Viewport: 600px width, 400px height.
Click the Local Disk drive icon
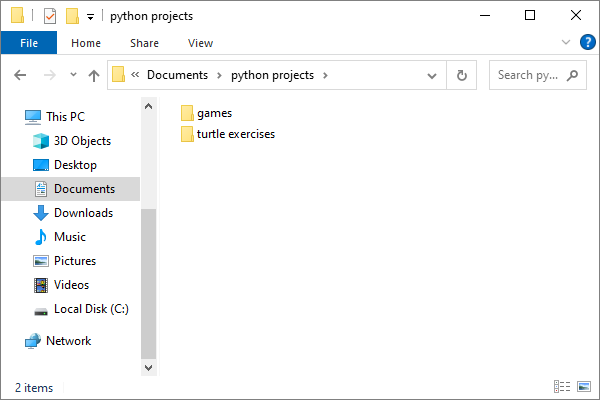41,312
